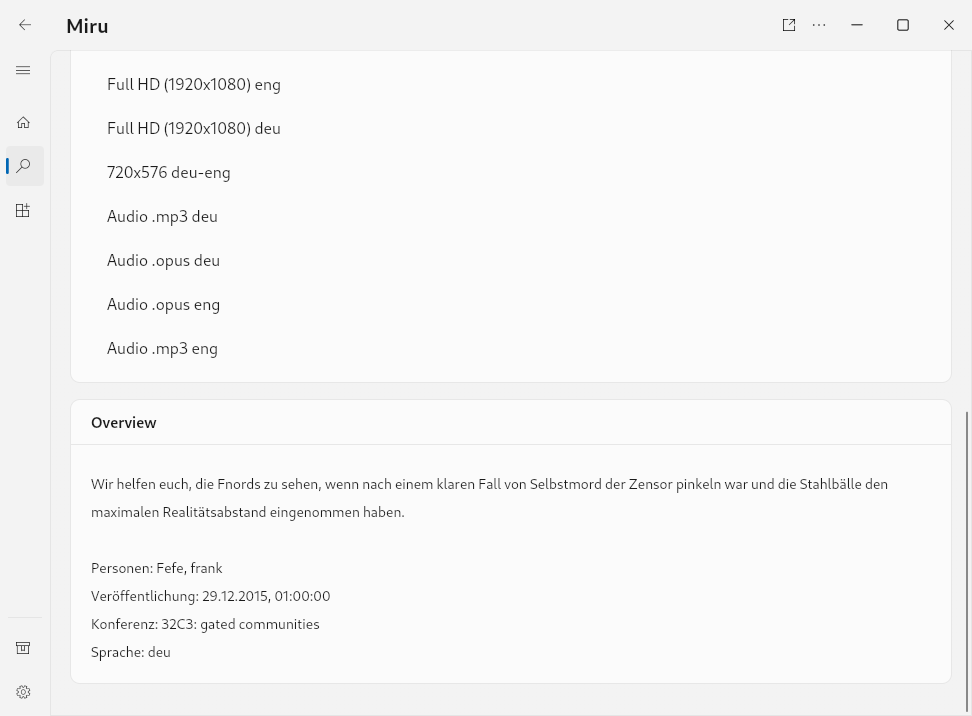The height and width of the screenshot is (716, 972).
Task: Open the hamburger navigation menu
Action: tap(23, 70)
